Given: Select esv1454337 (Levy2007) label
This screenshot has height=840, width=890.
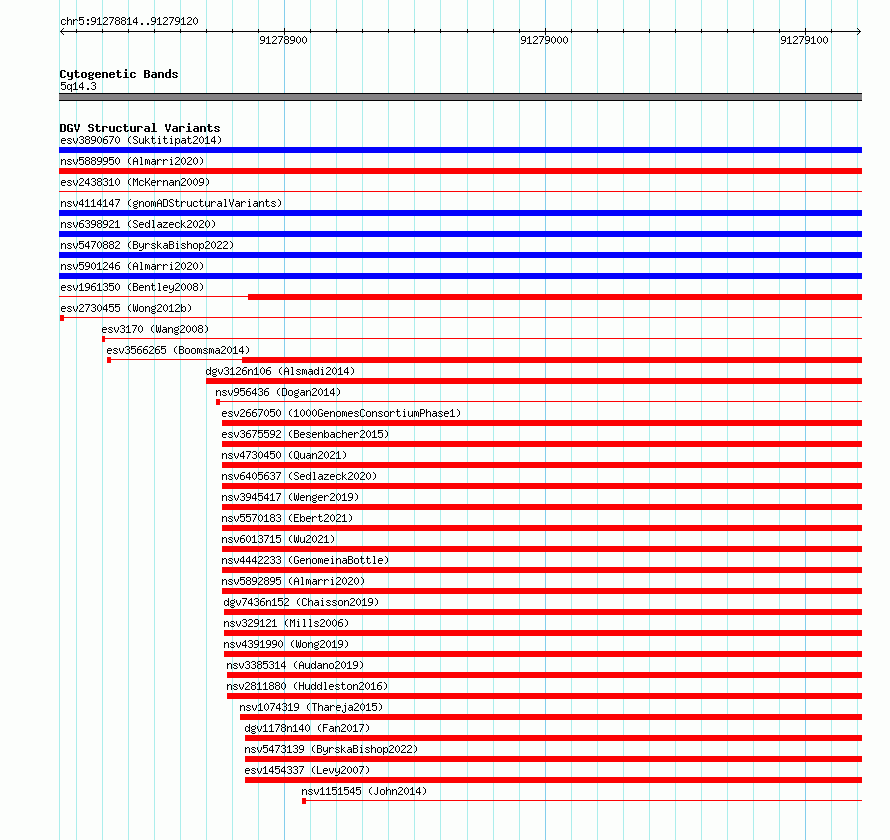Looking at the screenshot, I should (307, 770).
